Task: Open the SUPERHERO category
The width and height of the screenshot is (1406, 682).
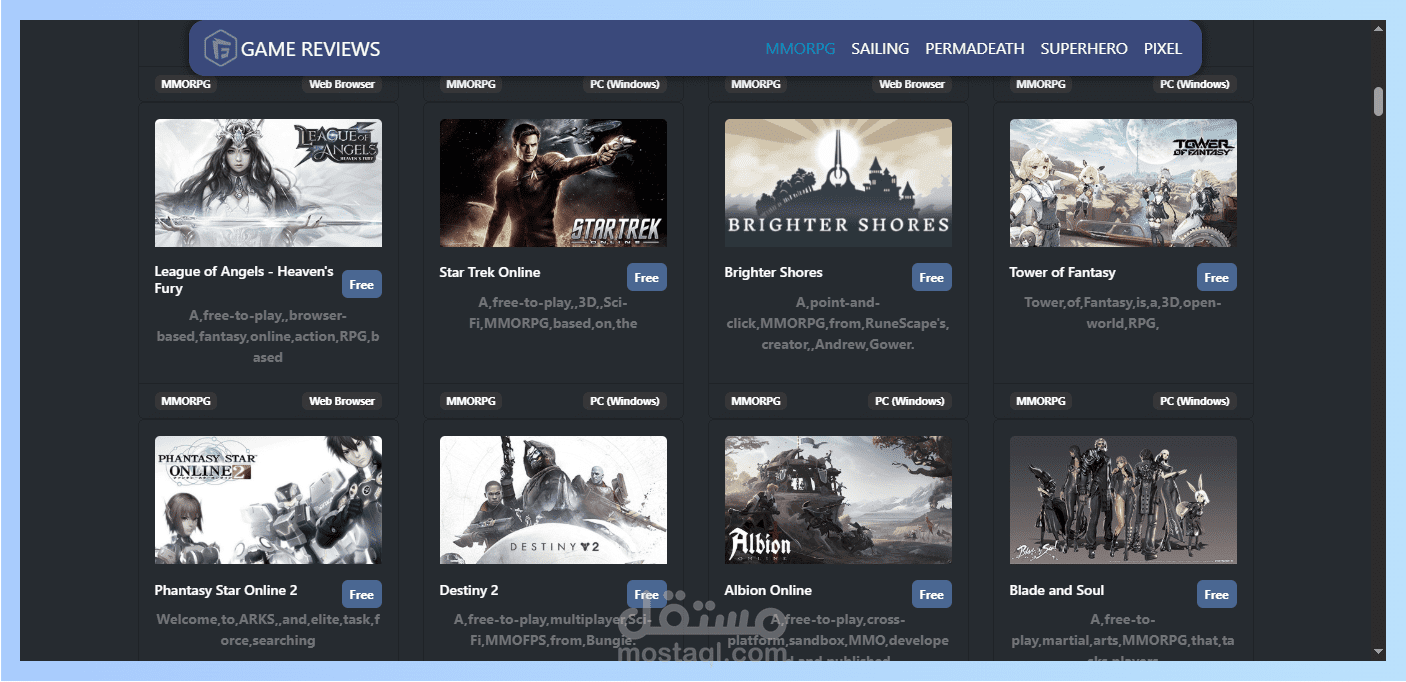Action: 1084,48
